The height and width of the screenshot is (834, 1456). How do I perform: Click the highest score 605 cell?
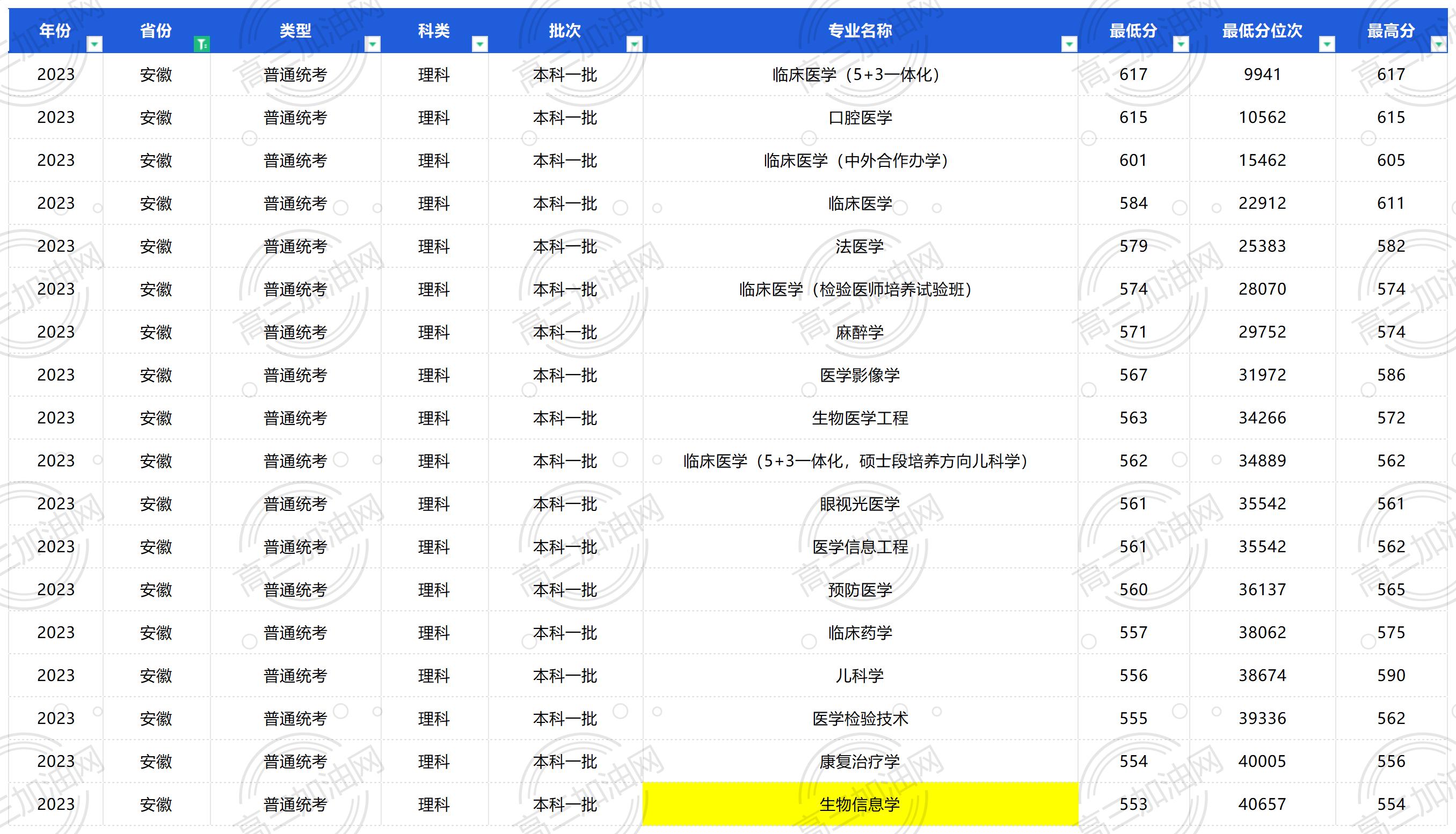click(1391, 160)
